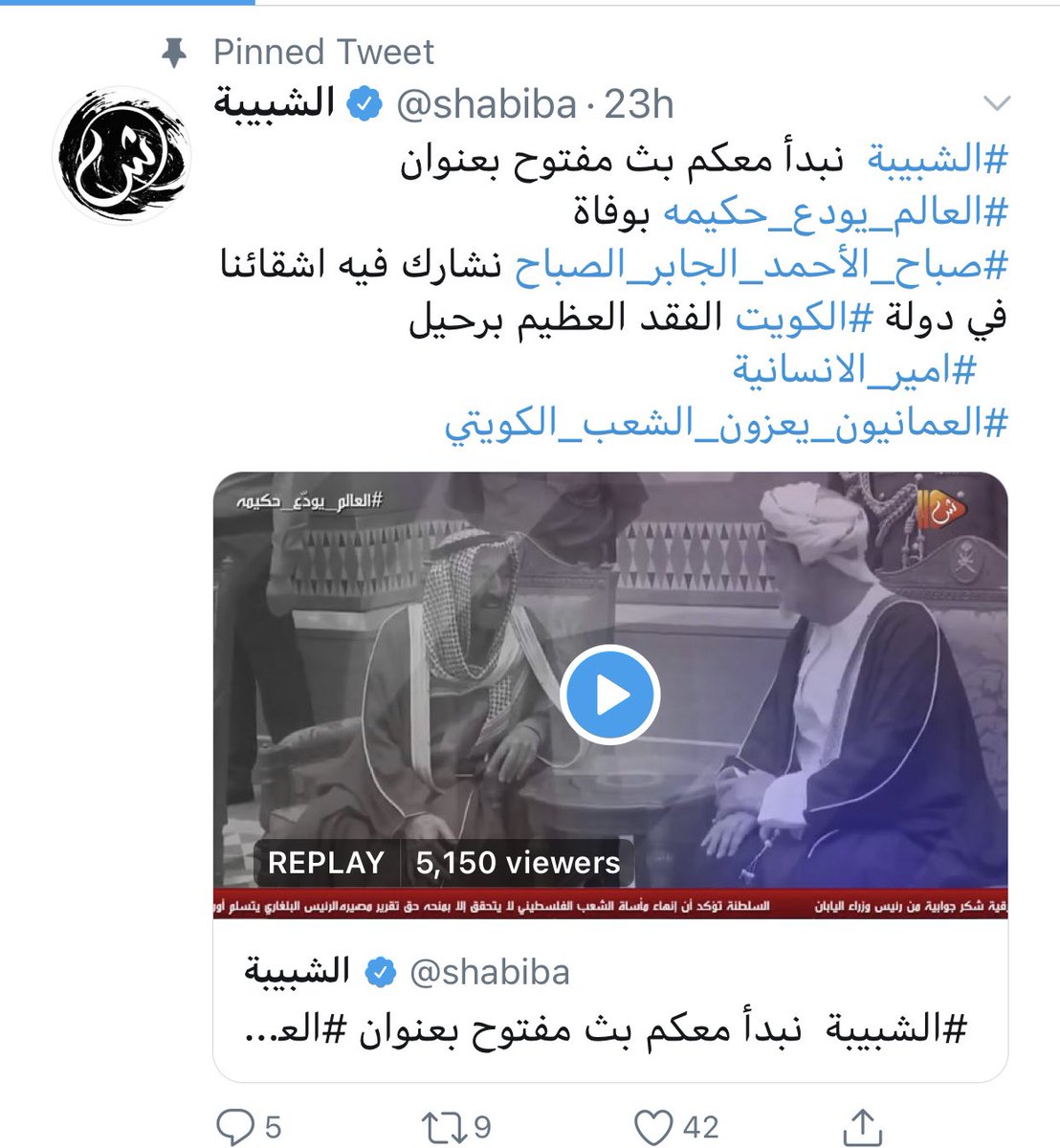The height and width of the screenshot is (1148, 1060).
Task: Click the Shabiba profile avatar
Action: click(121, 155)
